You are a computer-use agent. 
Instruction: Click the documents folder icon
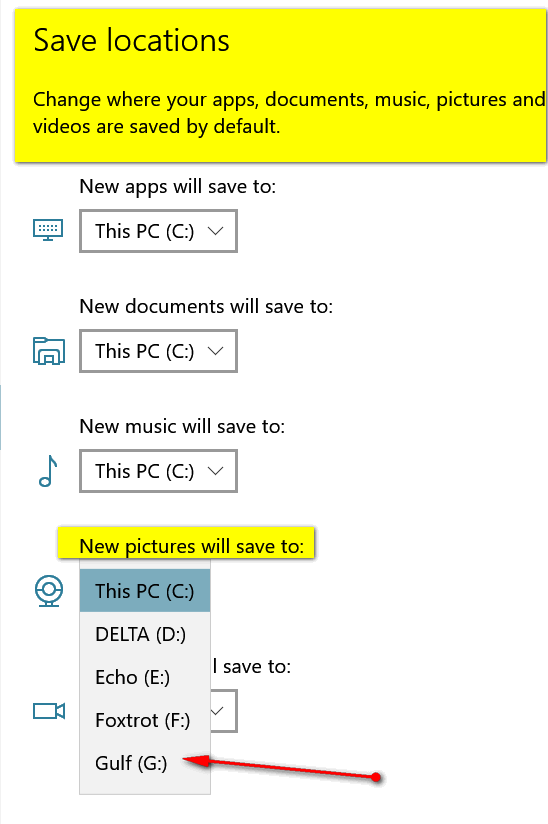coord(48,351)
